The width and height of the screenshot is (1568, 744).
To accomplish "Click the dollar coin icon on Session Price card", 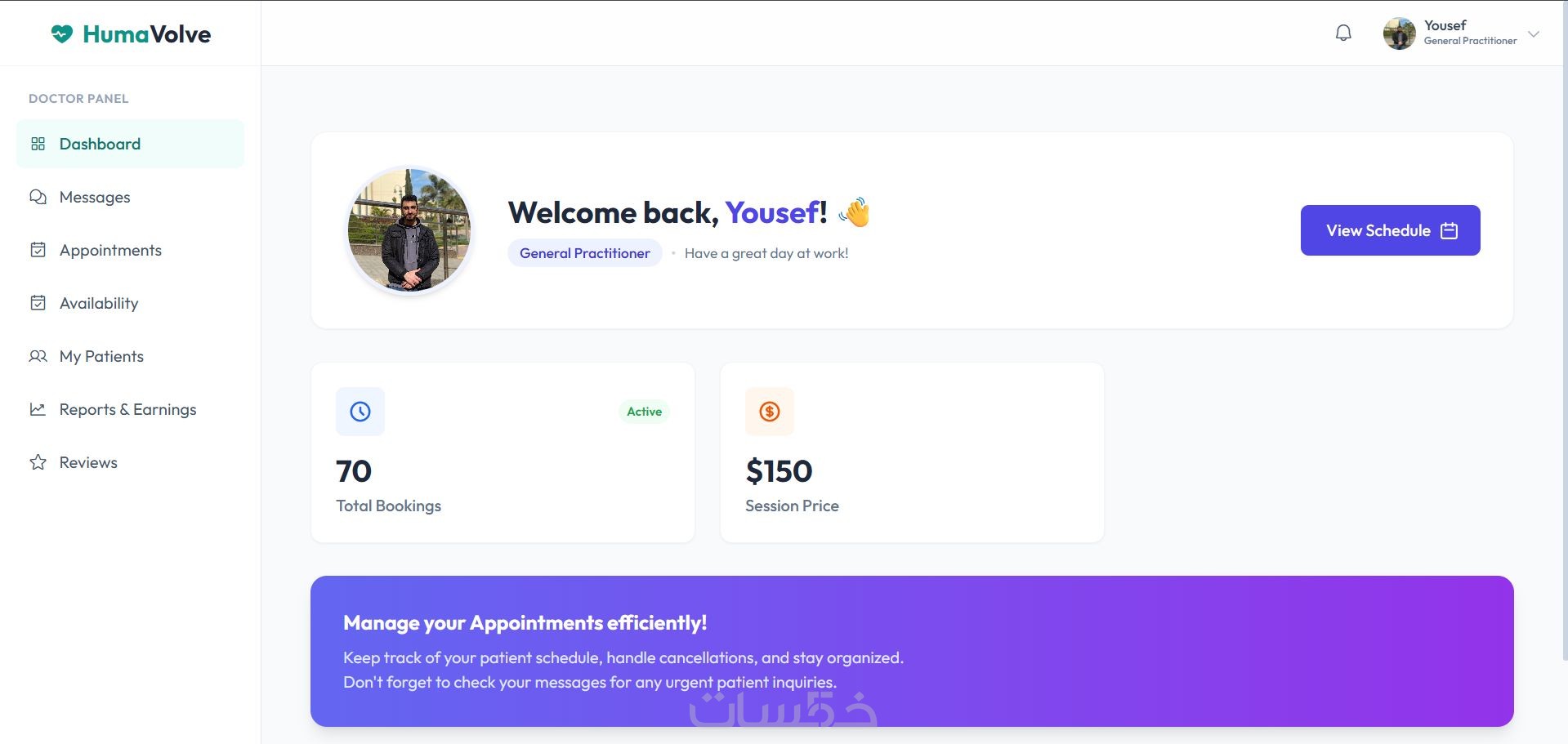I will pos(770,412).
